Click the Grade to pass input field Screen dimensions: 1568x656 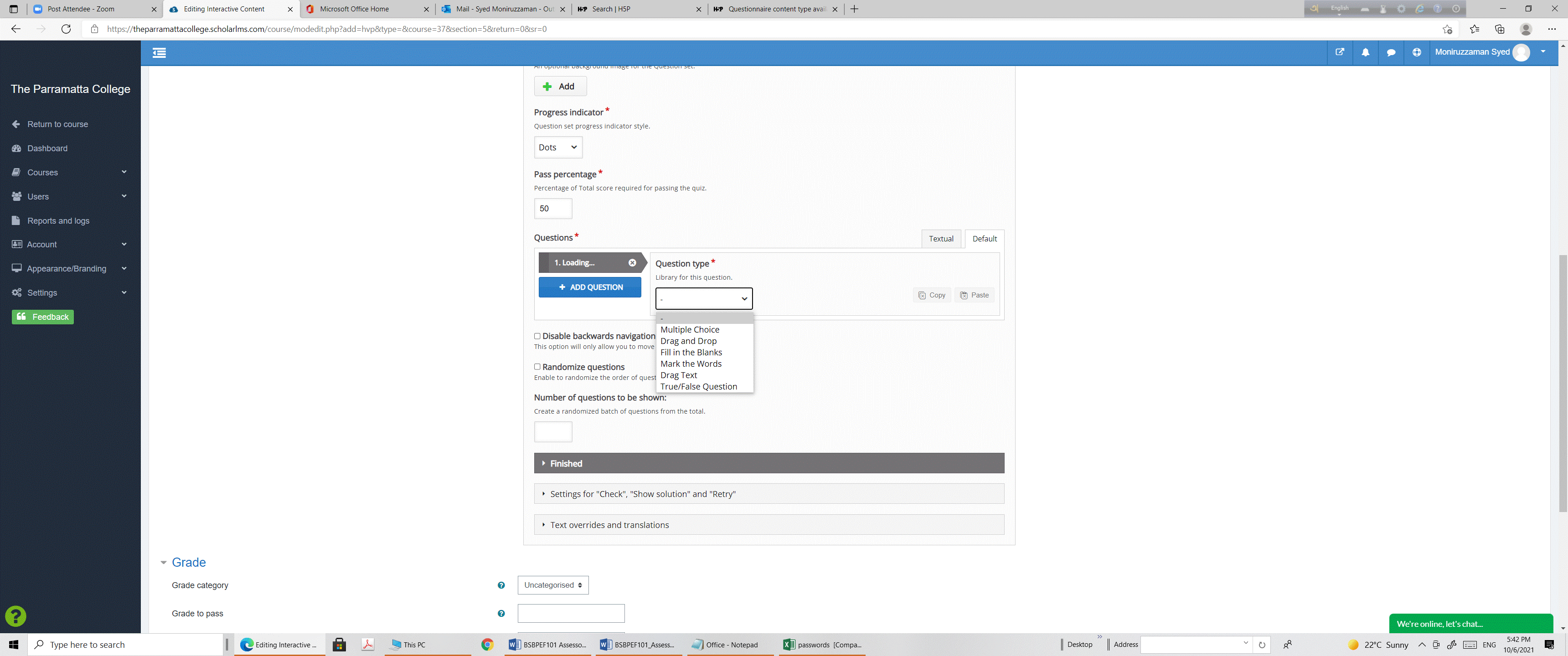click(x=570, y=613)
